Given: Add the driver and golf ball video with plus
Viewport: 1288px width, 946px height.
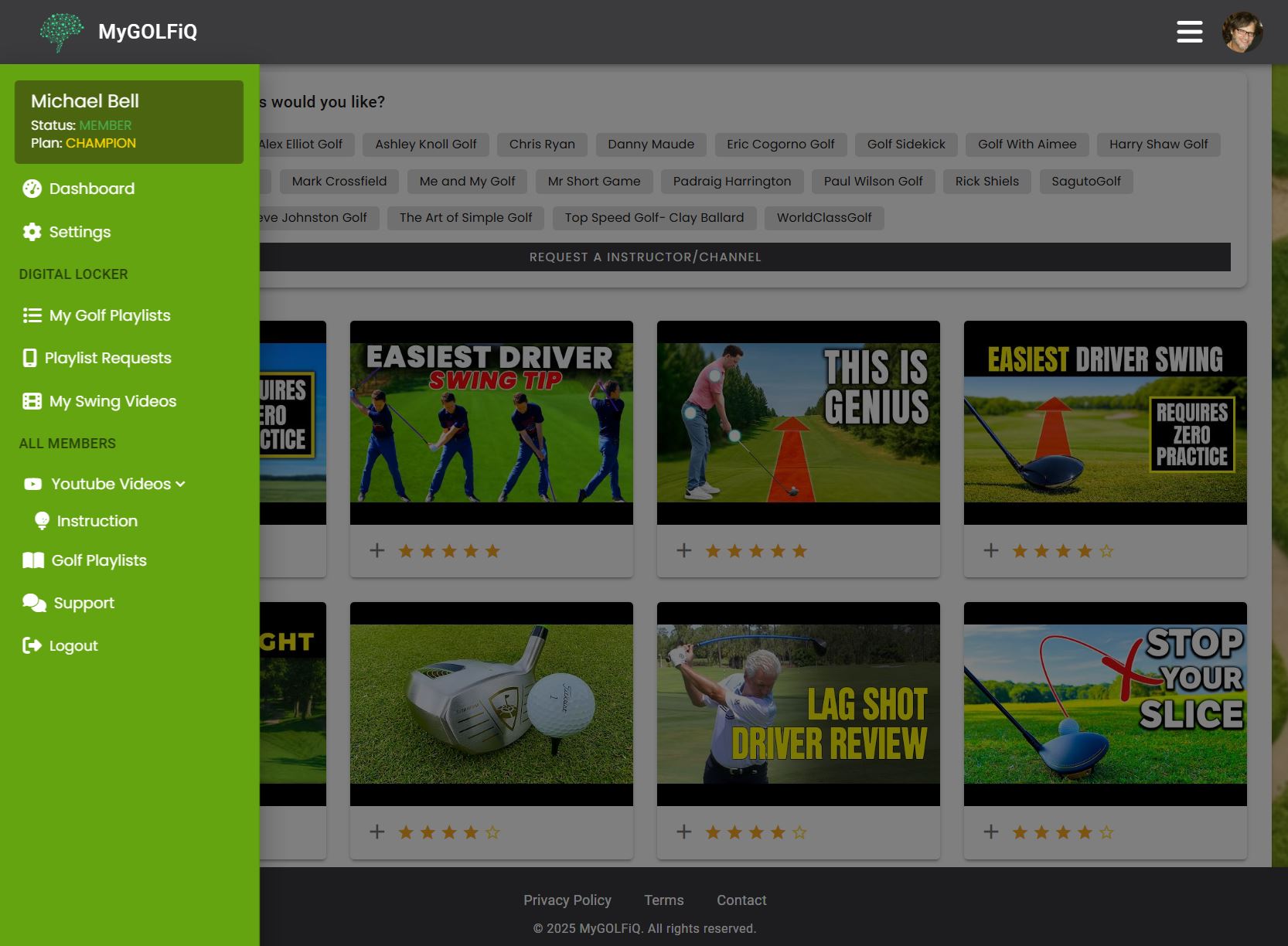Looking at the screenshot, I should [377, 832].
